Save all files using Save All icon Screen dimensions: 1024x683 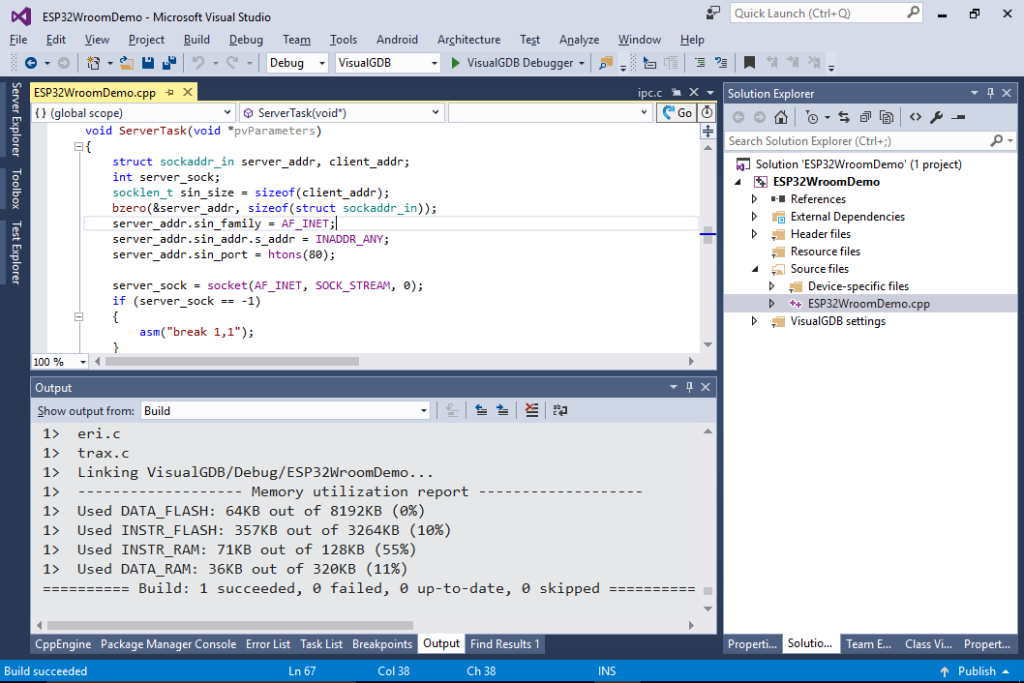(x=167, y=62)
